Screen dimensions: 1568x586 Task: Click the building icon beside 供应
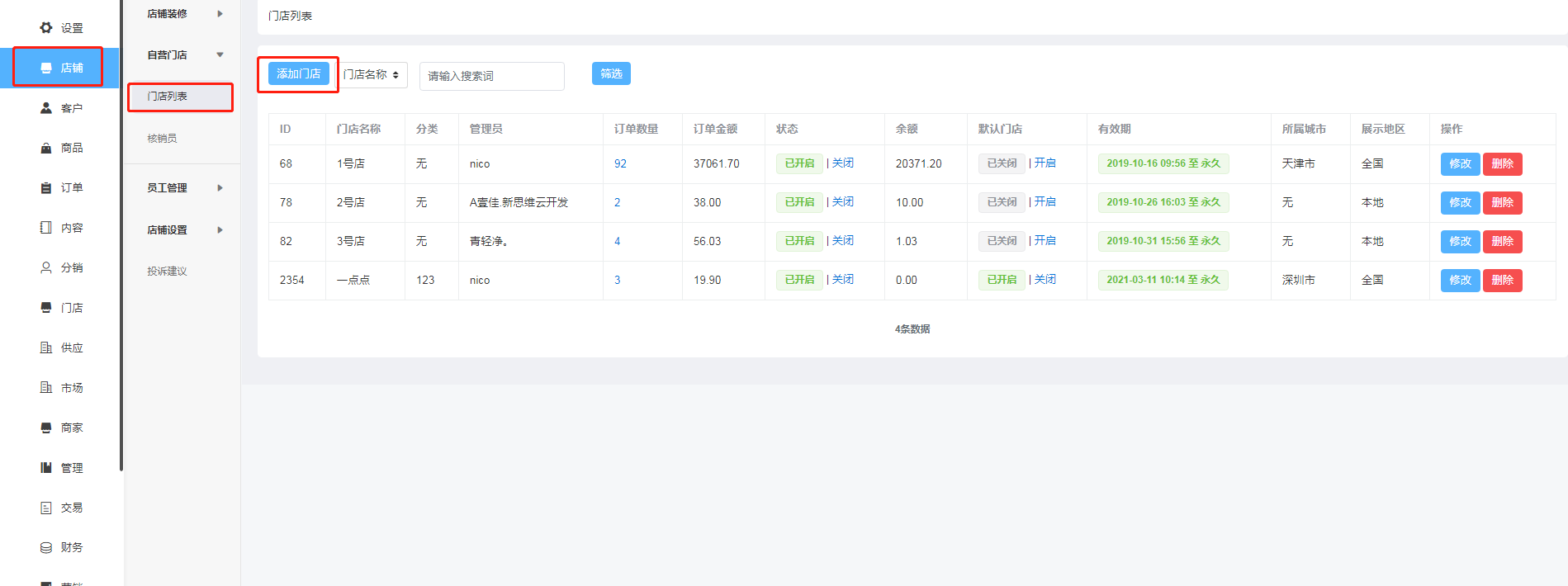(46, 347)
